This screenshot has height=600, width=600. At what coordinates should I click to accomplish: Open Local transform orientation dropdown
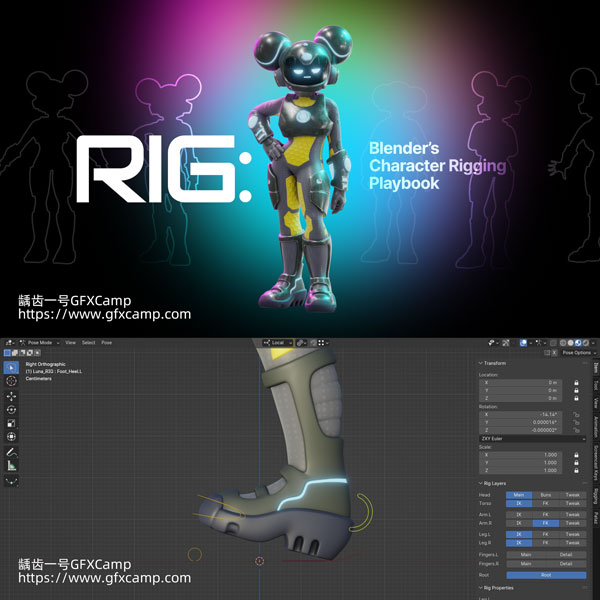(278, 343)
